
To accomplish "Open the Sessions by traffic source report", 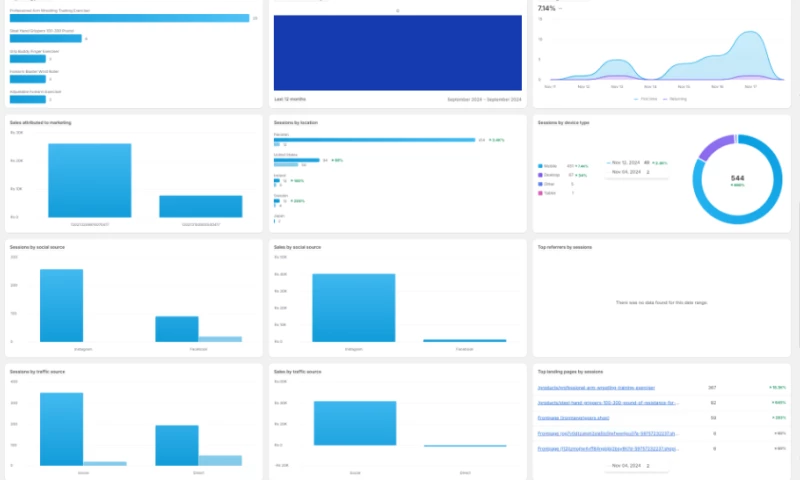I will pyautogui.click(x=37, y=370).
